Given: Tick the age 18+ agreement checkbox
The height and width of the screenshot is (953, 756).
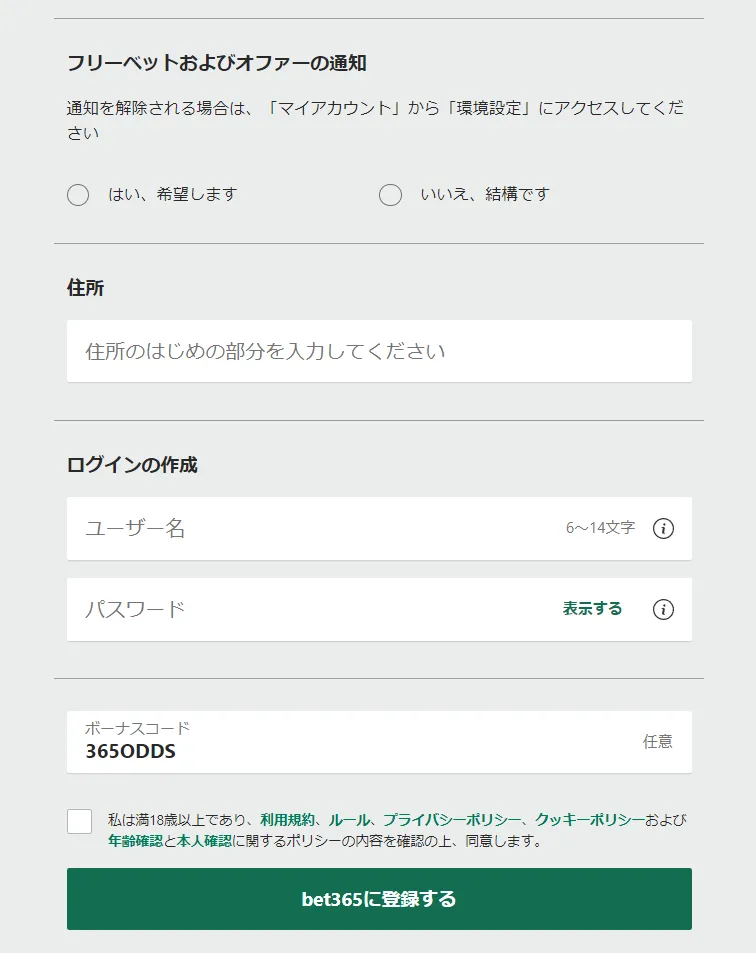Looking at the screenshot, I should pos(80,821).
